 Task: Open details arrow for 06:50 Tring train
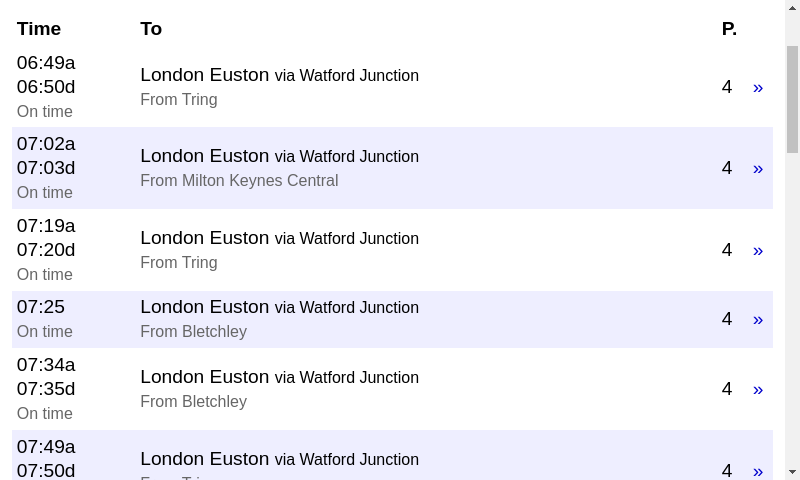coord(758,88)
